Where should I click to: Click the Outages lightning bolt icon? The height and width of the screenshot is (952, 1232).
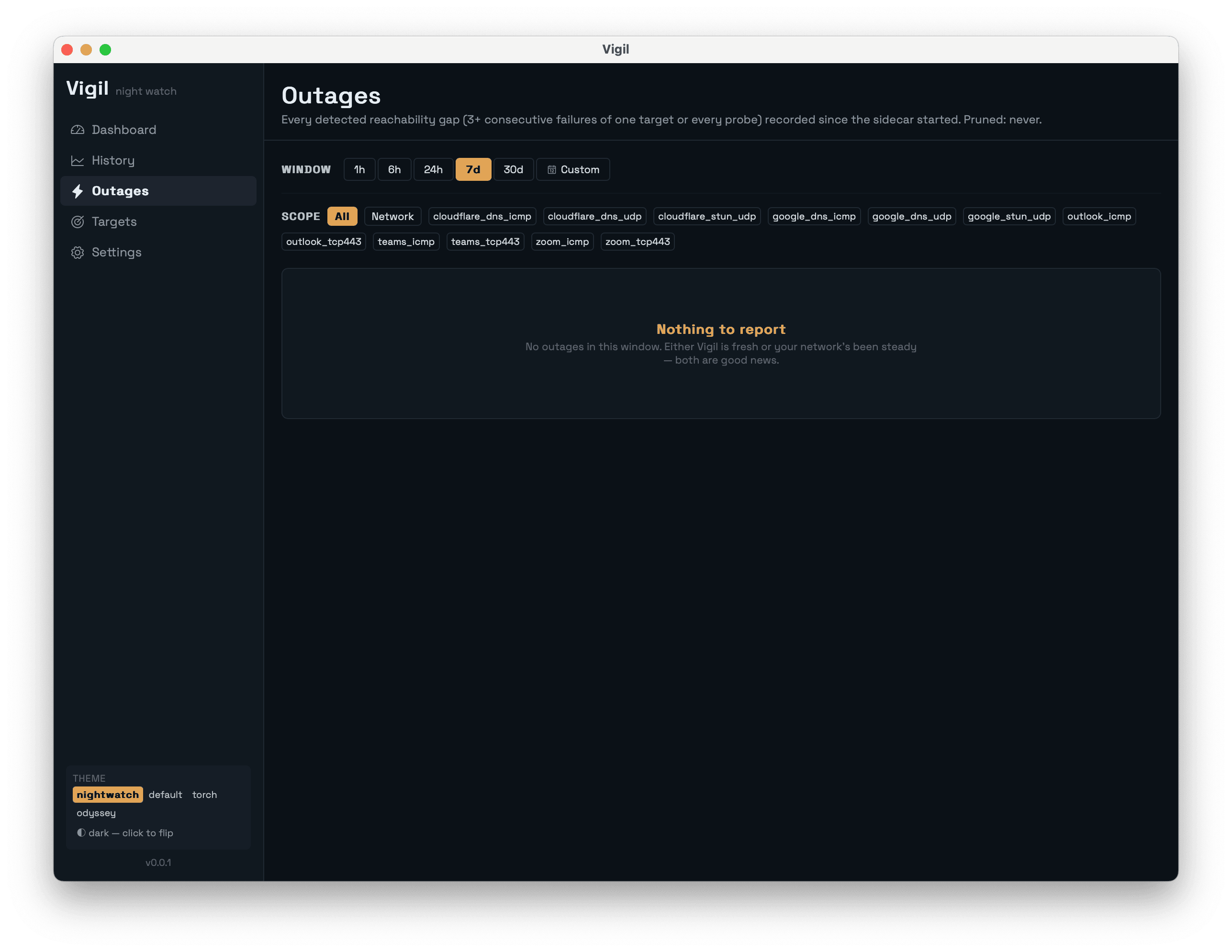click(77, 191)
